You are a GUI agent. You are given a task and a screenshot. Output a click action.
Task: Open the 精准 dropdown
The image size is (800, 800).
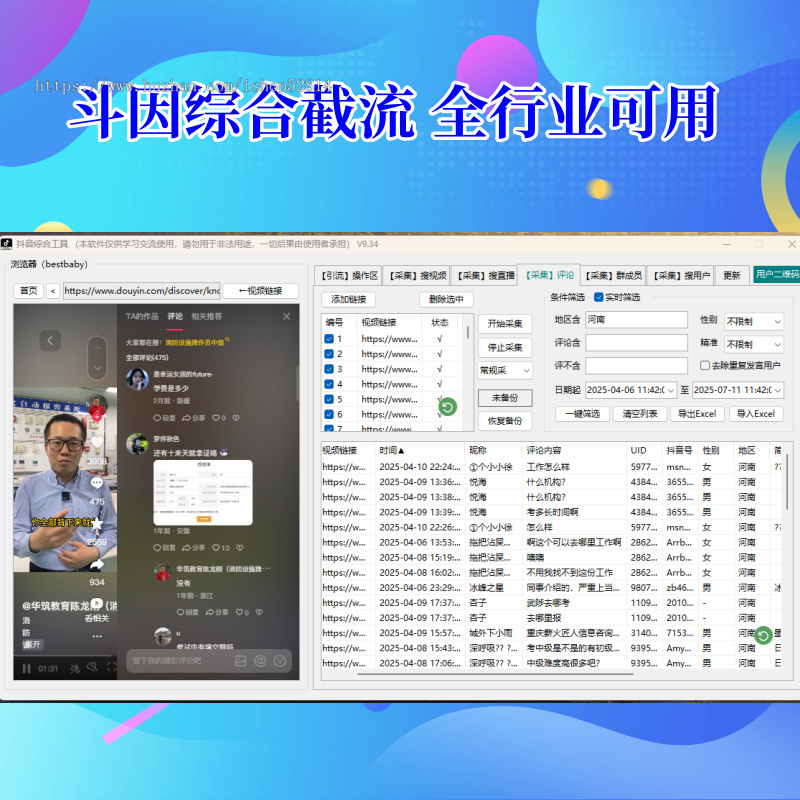coord(754,344)
